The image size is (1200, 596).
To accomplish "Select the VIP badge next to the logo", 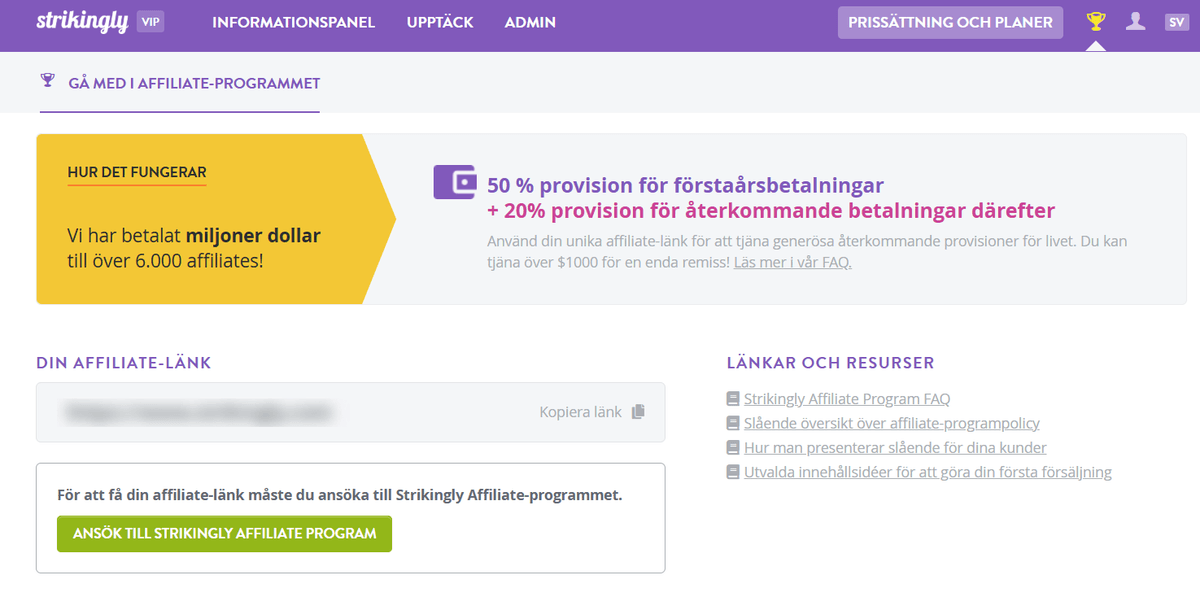I will (151, 22).
